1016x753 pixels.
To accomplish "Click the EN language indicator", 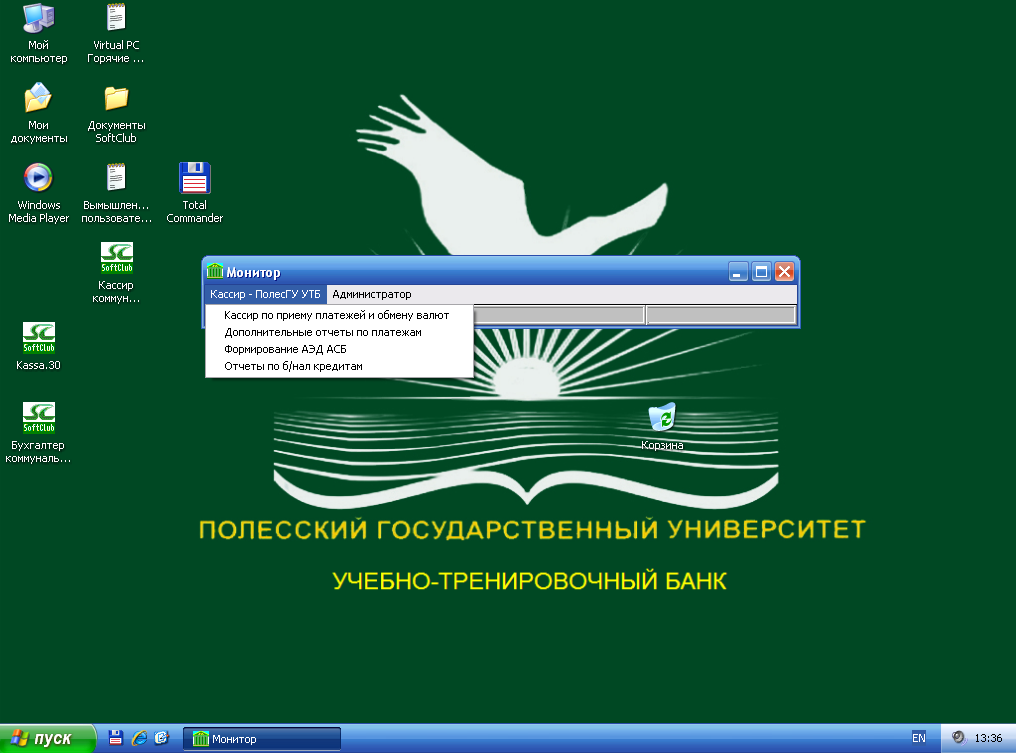I will pos(919,738).
